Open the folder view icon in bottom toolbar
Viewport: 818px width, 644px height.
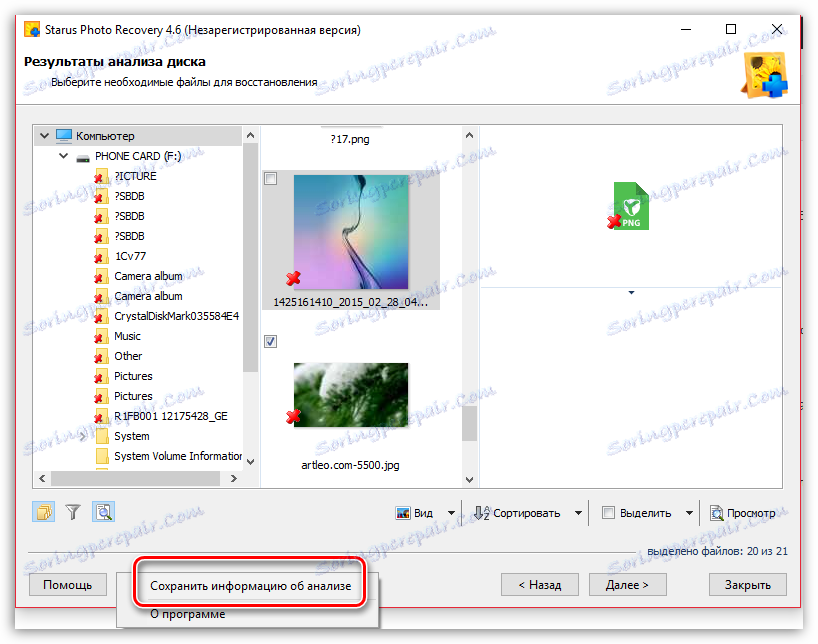[42, 512]
